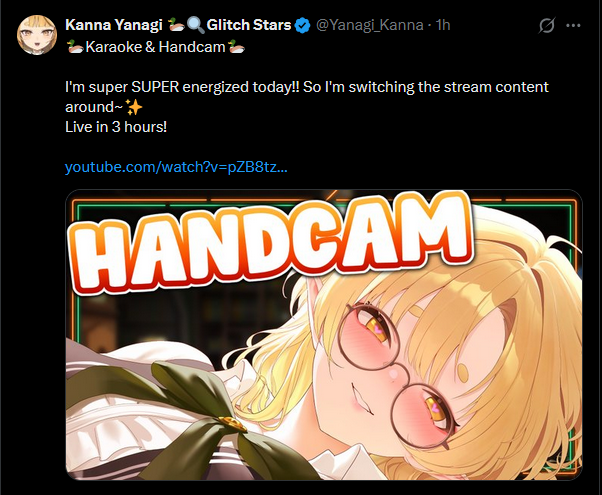Screen dimensions: 602x495
Task: Click the duck emoji after Handcam
Action: point(236,47)
